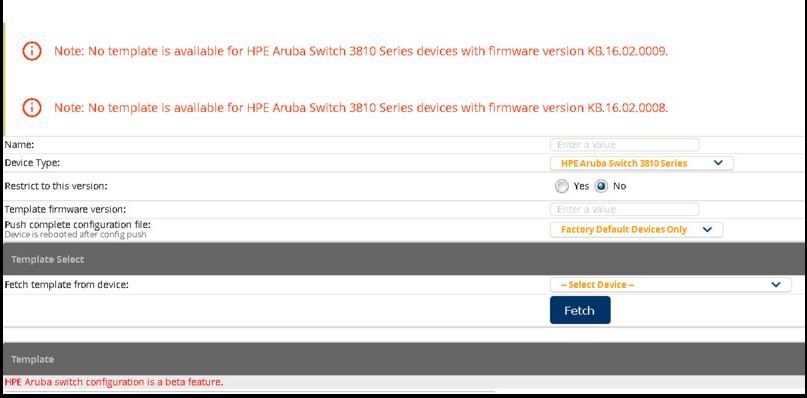807x398 pixels.
Task: Choose No for Restrict to this version
Action: click(601, 186)
